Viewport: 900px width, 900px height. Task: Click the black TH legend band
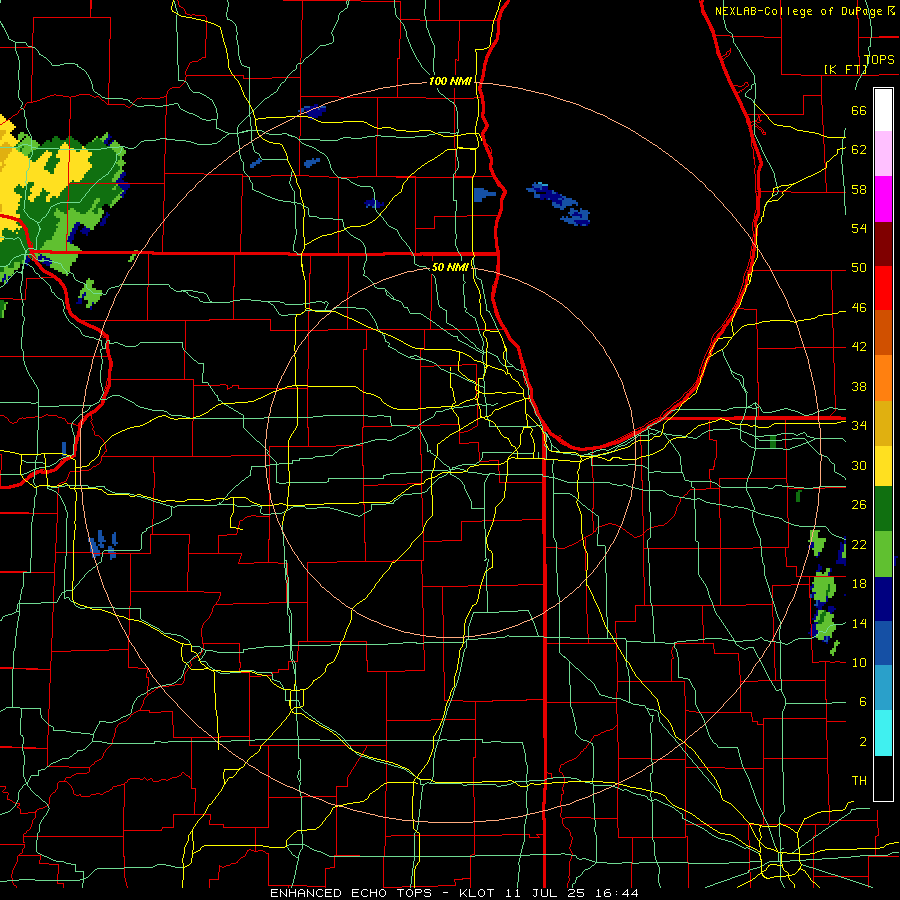(x=883, y=778)
